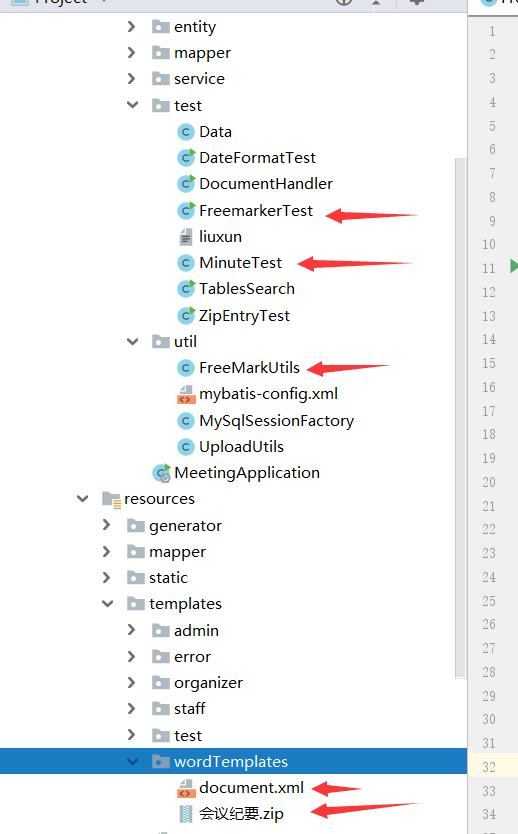Click the run gutter icon at line 11
This screenshot has height=834, width=518.
513,266
